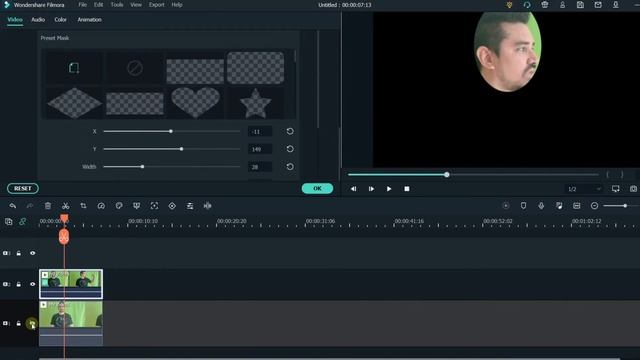This screenshot has width=640, height=360.
Task: Open the View menu
Action: pos(136,5)
